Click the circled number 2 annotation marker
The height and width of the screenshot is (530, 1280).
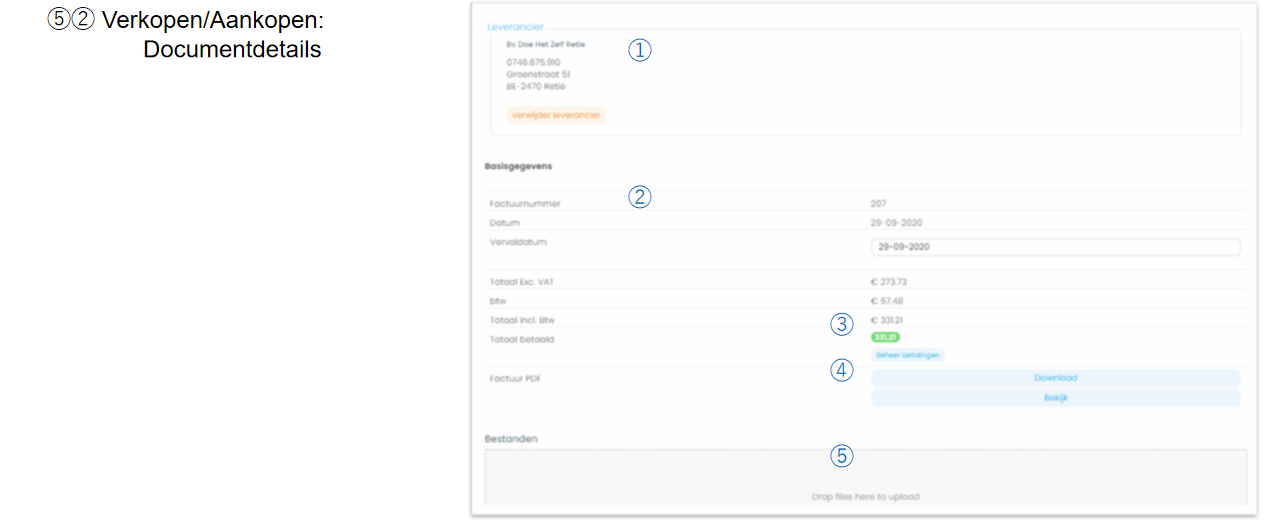pos(639,197)
